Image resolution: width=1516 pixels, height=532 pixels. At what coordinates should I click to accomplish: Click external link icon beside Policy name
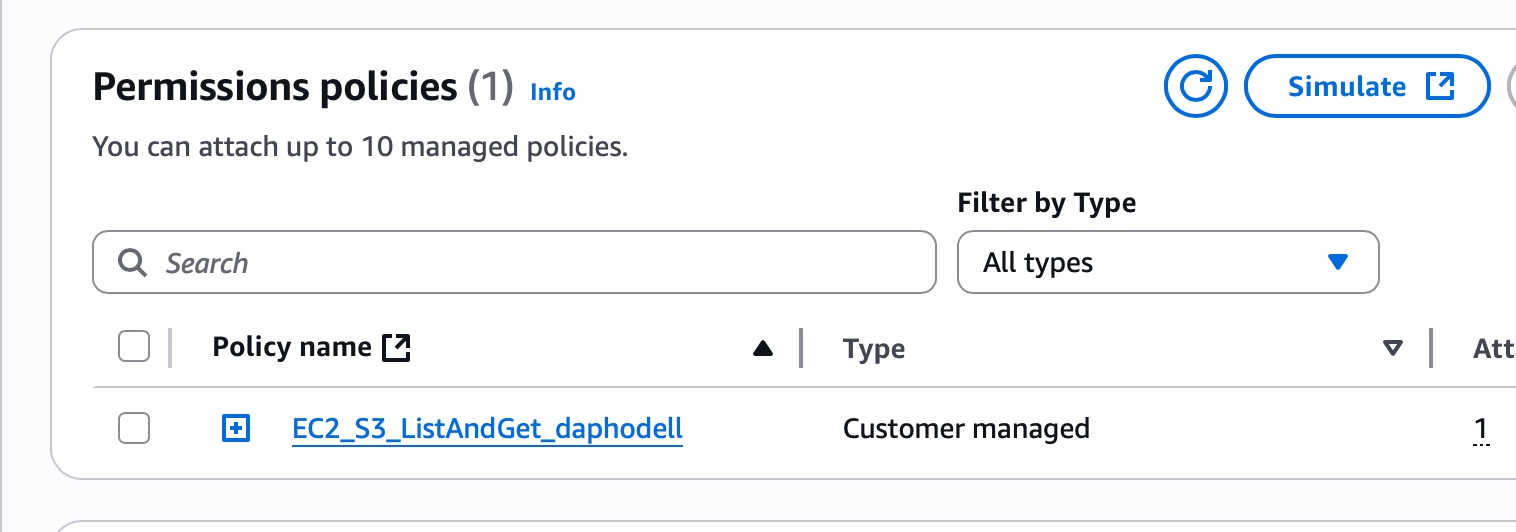[397, 347]
